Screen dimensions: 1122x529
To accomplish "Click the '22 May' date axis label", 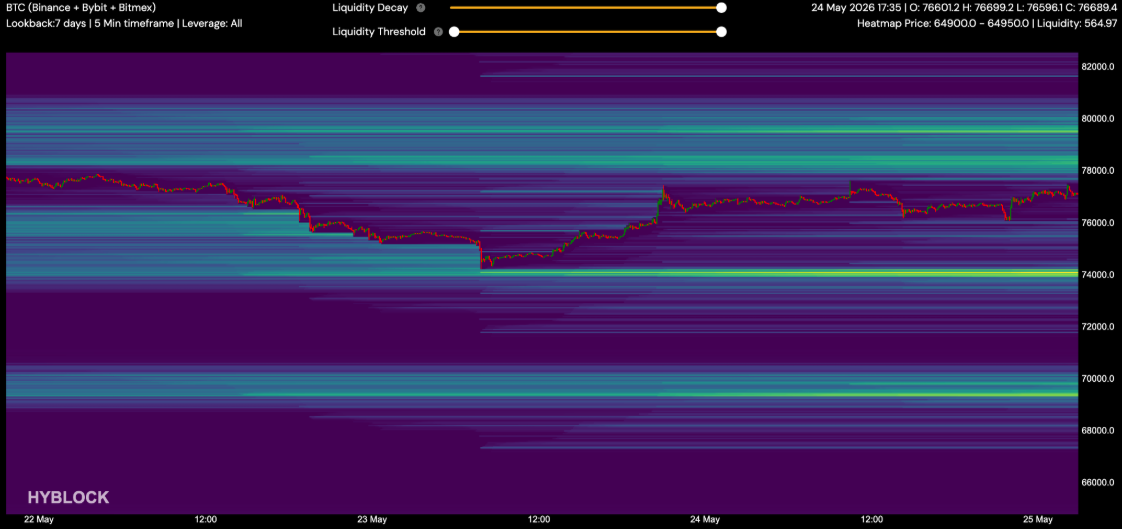I will coord(39,519).
